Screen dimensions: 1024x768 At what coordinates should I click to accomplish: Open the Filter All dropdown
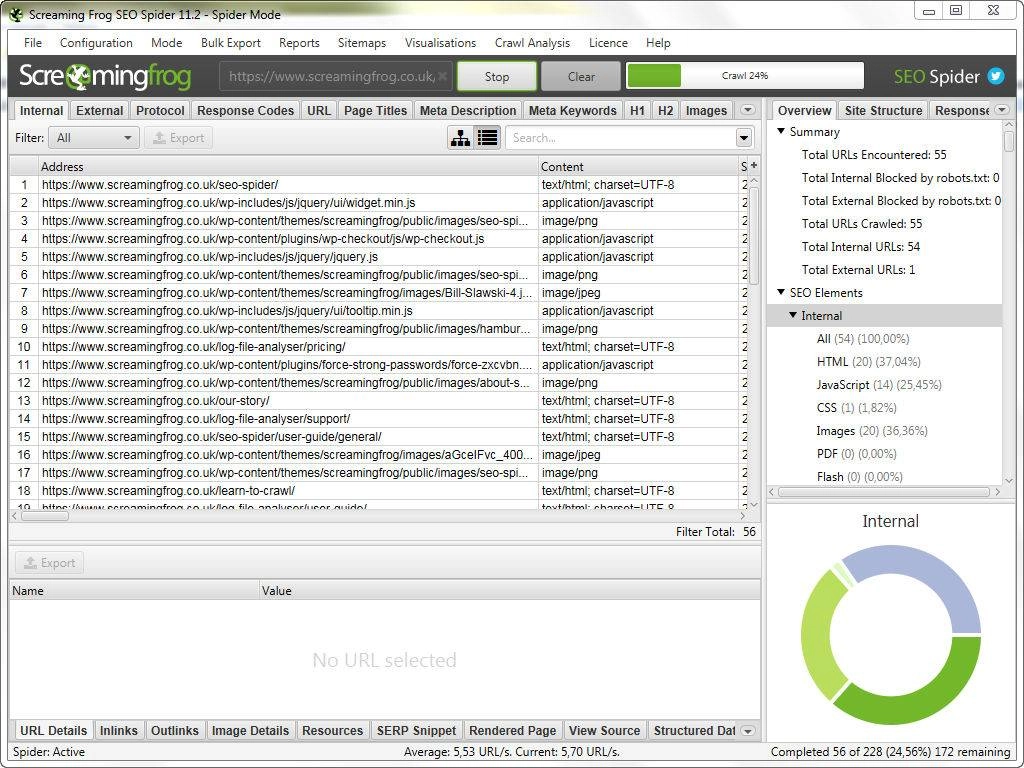coord(93,138)
